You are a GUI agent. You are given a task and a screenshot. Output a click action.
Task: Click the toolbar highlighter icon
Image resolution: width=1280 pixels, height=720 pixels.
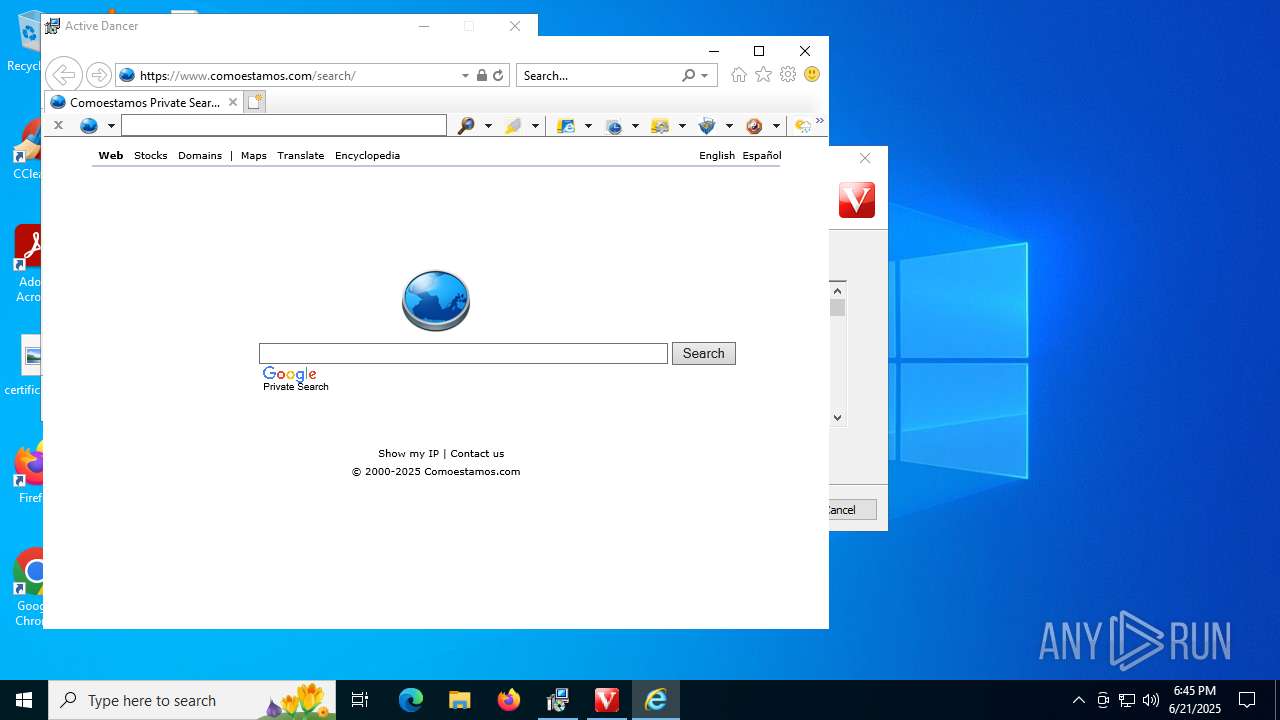tap(513, 126)
